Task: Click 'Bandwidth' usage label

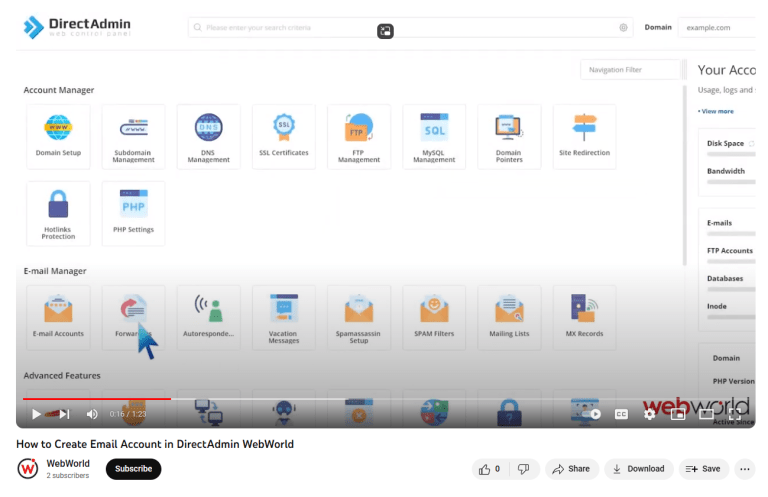Action: [726, 171]
